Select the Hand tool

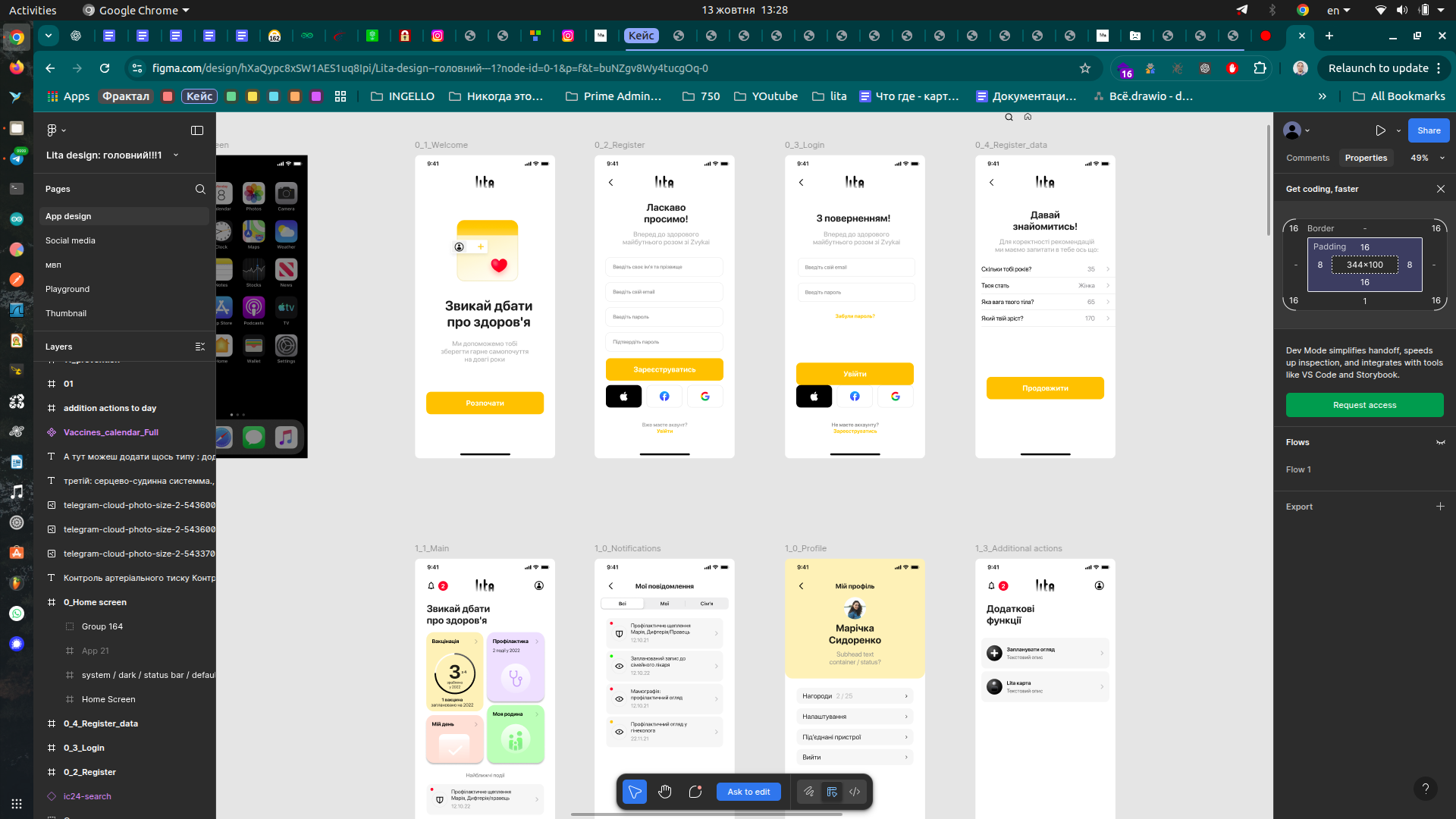665,792
